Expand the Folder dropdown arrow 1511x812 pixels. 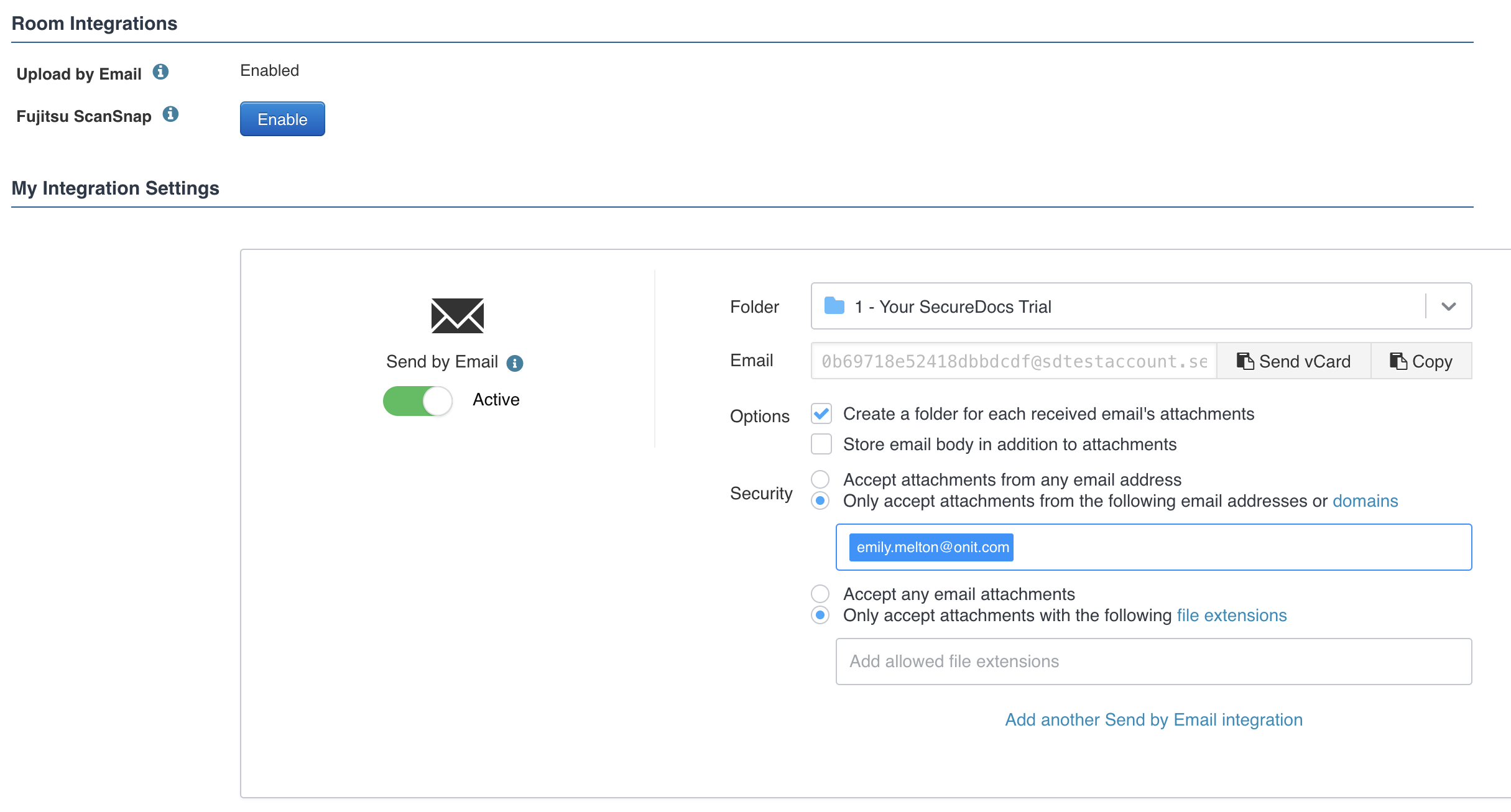[1449, 307]
